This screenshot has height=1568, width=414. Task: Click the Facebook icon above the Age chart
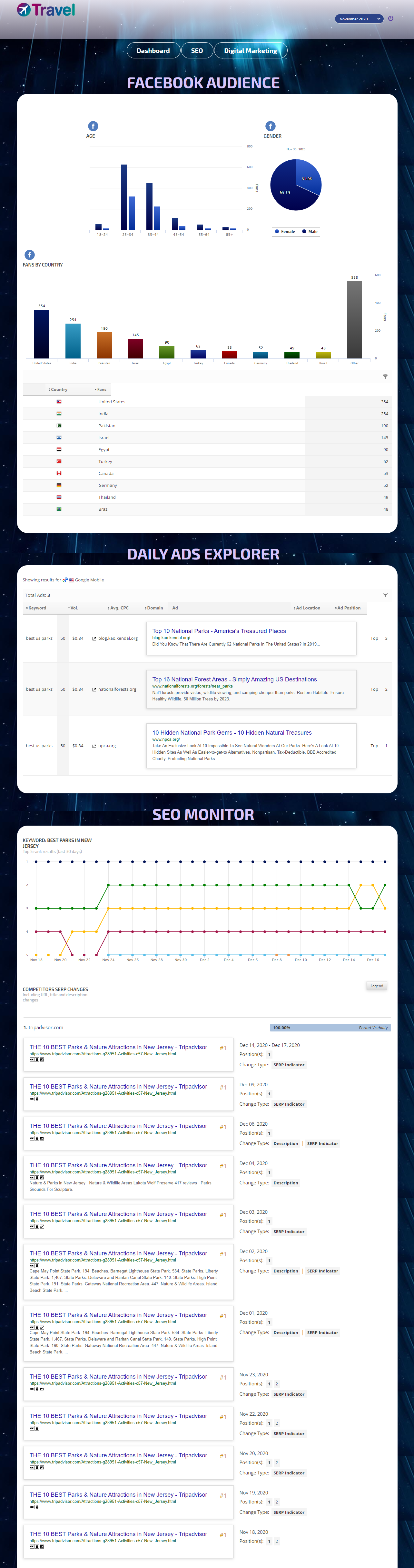93,126
